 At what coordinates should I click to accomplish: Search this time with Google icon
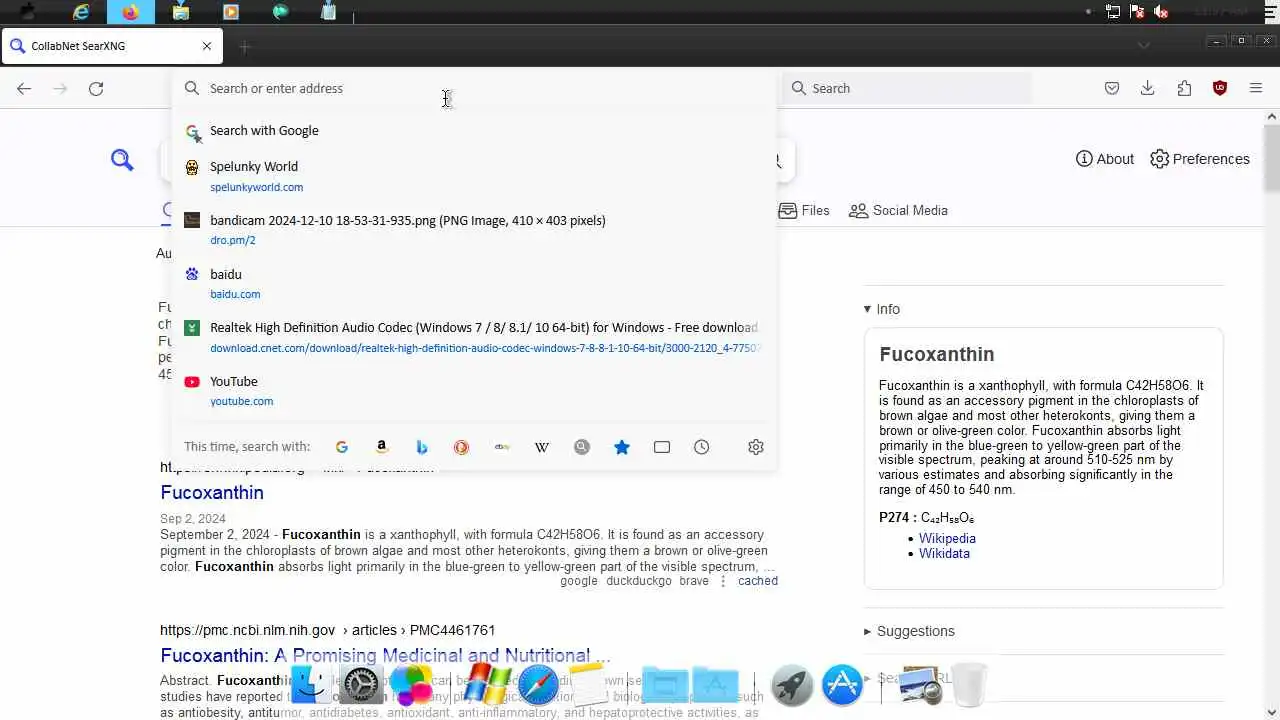342,447
